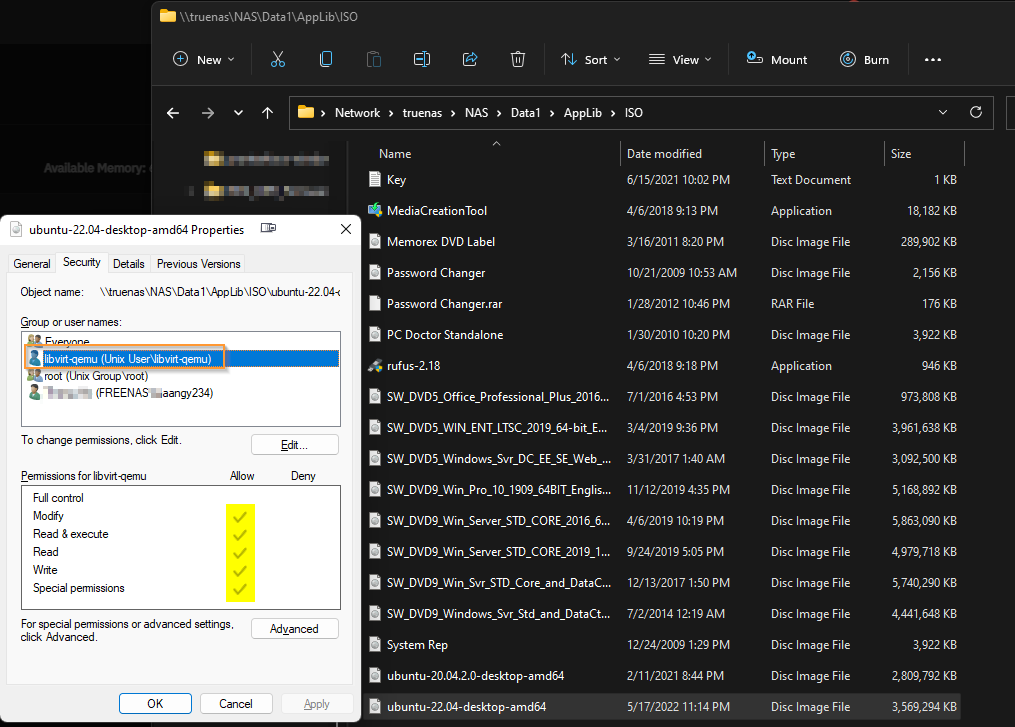Image resolution: width=1015 pixels, height=727 pixels.
Task: Click the file icon in Properties title bar
Action: point(16,230)
